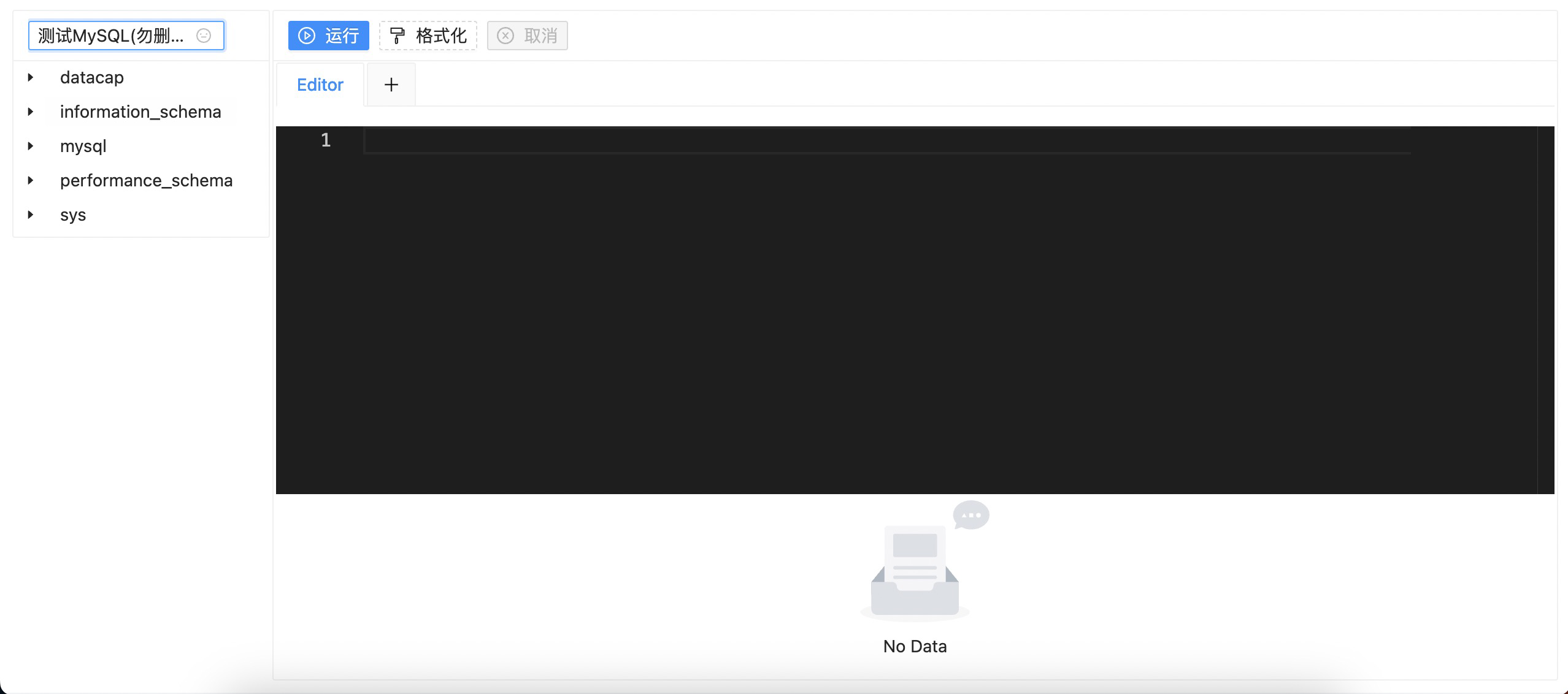1568x694 pixels.
Task: Click the clear icon in the search box
Action: pyautogui.click(x=204, y=36)
